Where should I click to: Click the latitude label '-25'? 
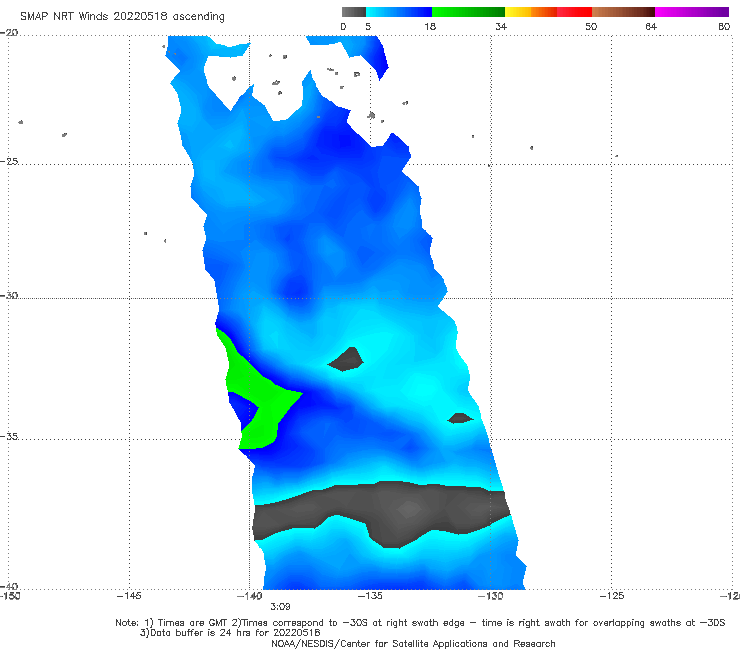9,161
